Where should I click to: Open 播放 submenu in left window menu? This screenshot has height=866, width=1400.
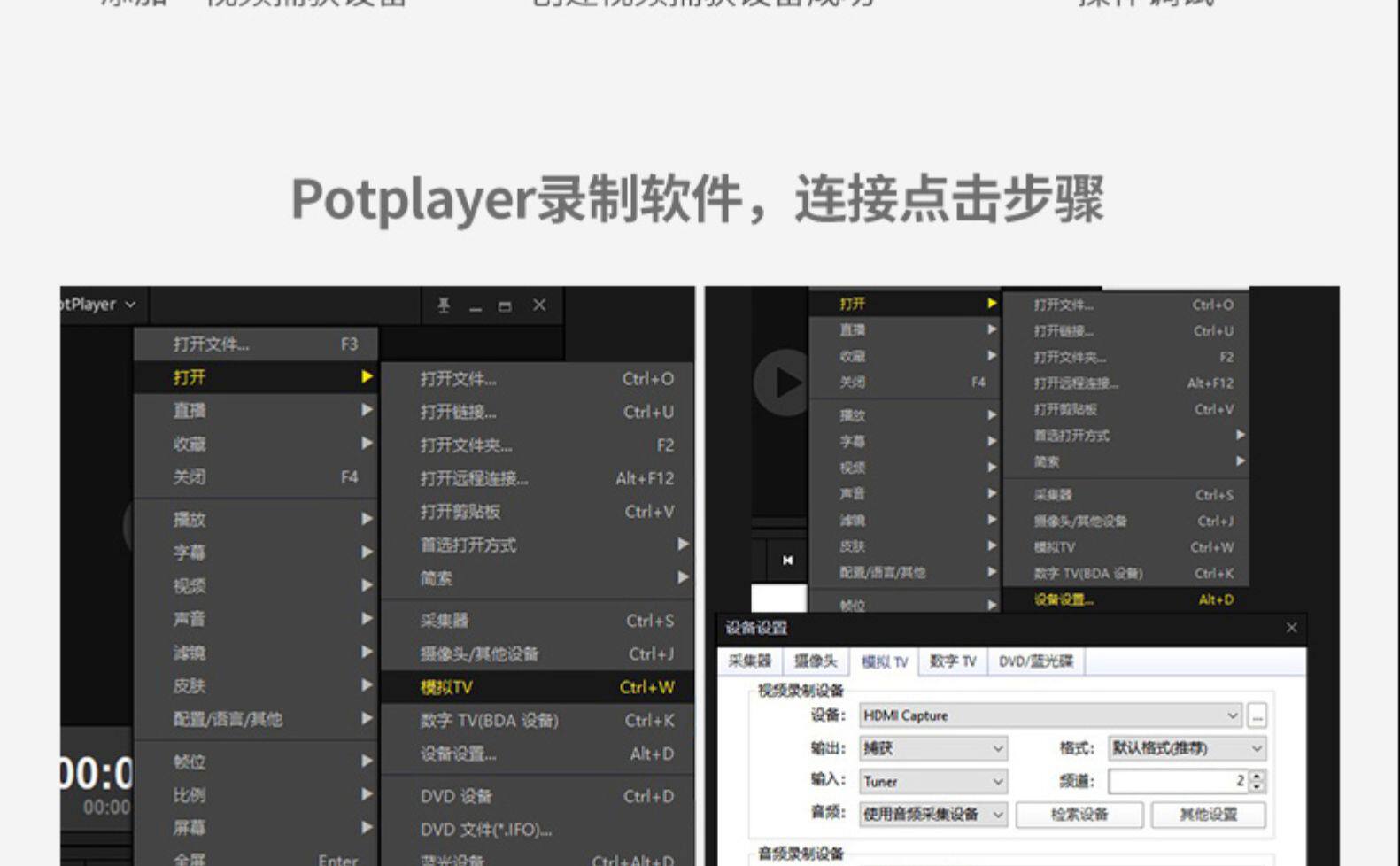coord(257,519)
